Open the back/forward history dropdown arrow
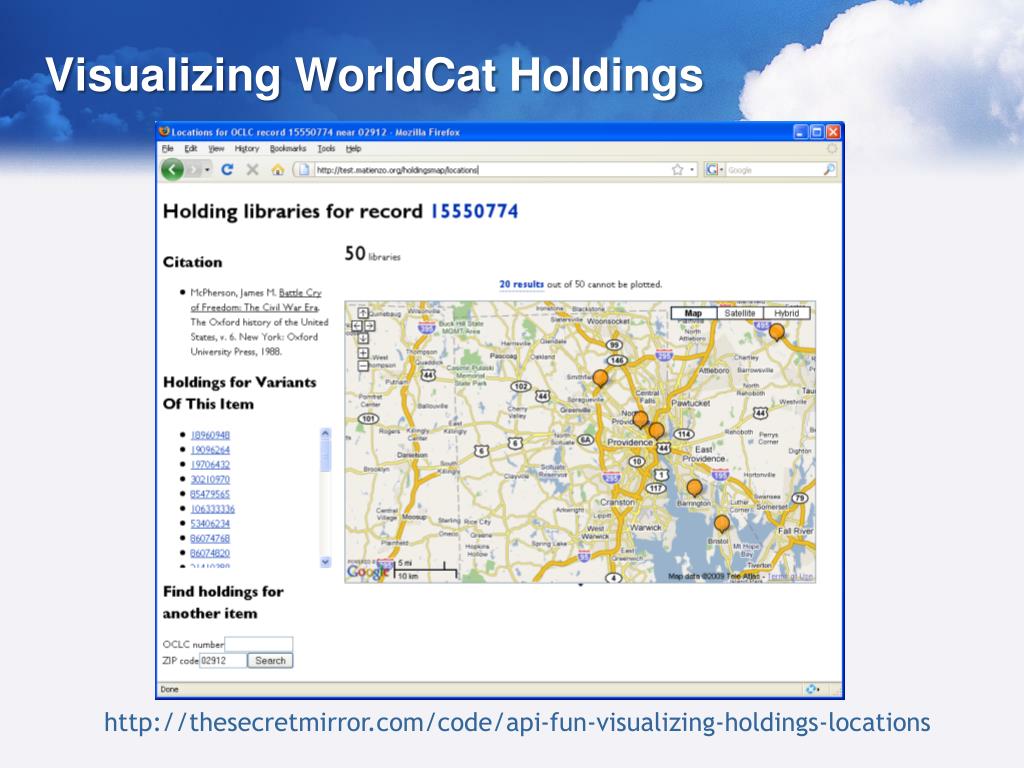The width and height of the screenshot is (1024, 768). [x=207, y=170]
